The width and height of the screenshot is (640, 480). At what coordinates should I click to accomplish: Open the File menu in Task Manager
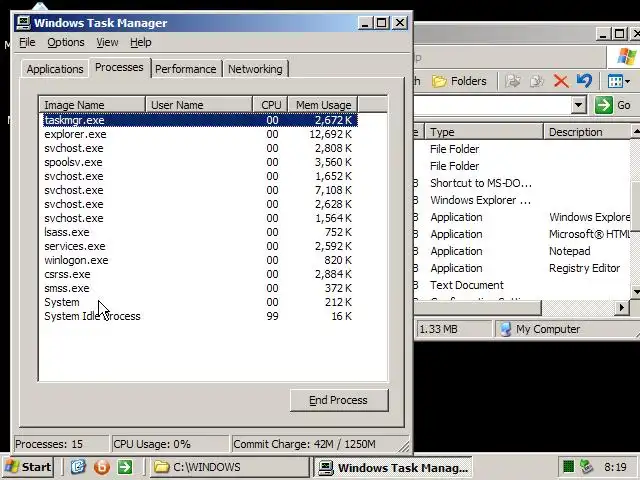27,42
